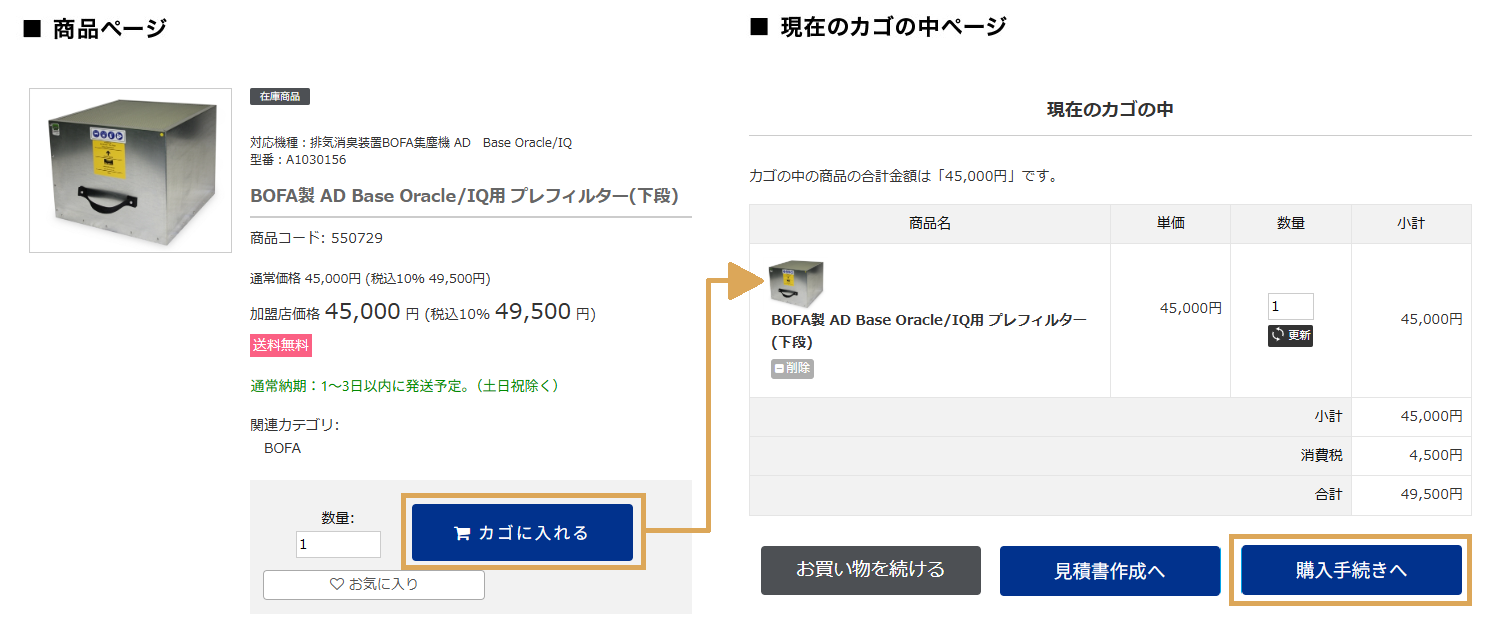Open the BOFA related category link

pos(283,448)
